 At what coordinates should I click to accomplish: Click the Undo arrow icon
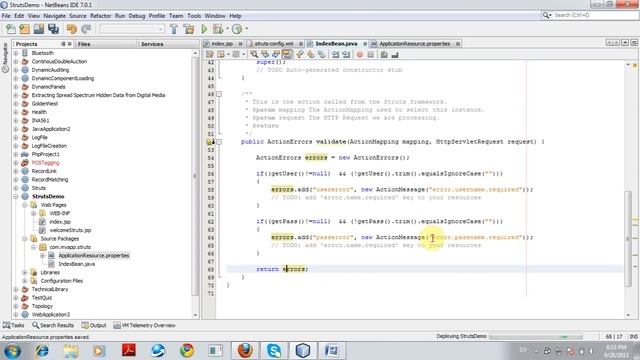pos(72,29)
